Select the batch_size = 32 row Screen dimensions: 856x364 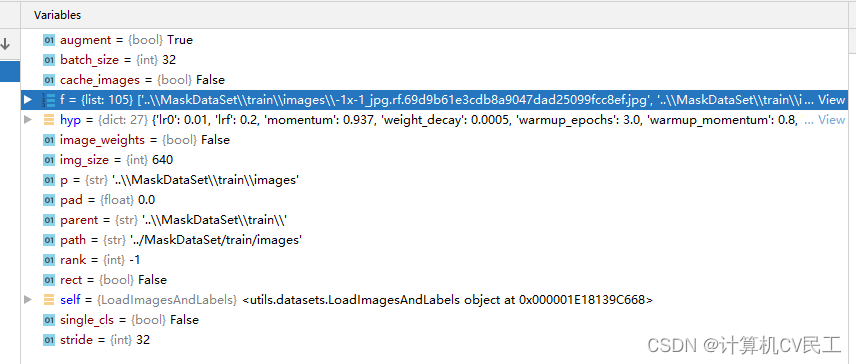click(435, 60)
